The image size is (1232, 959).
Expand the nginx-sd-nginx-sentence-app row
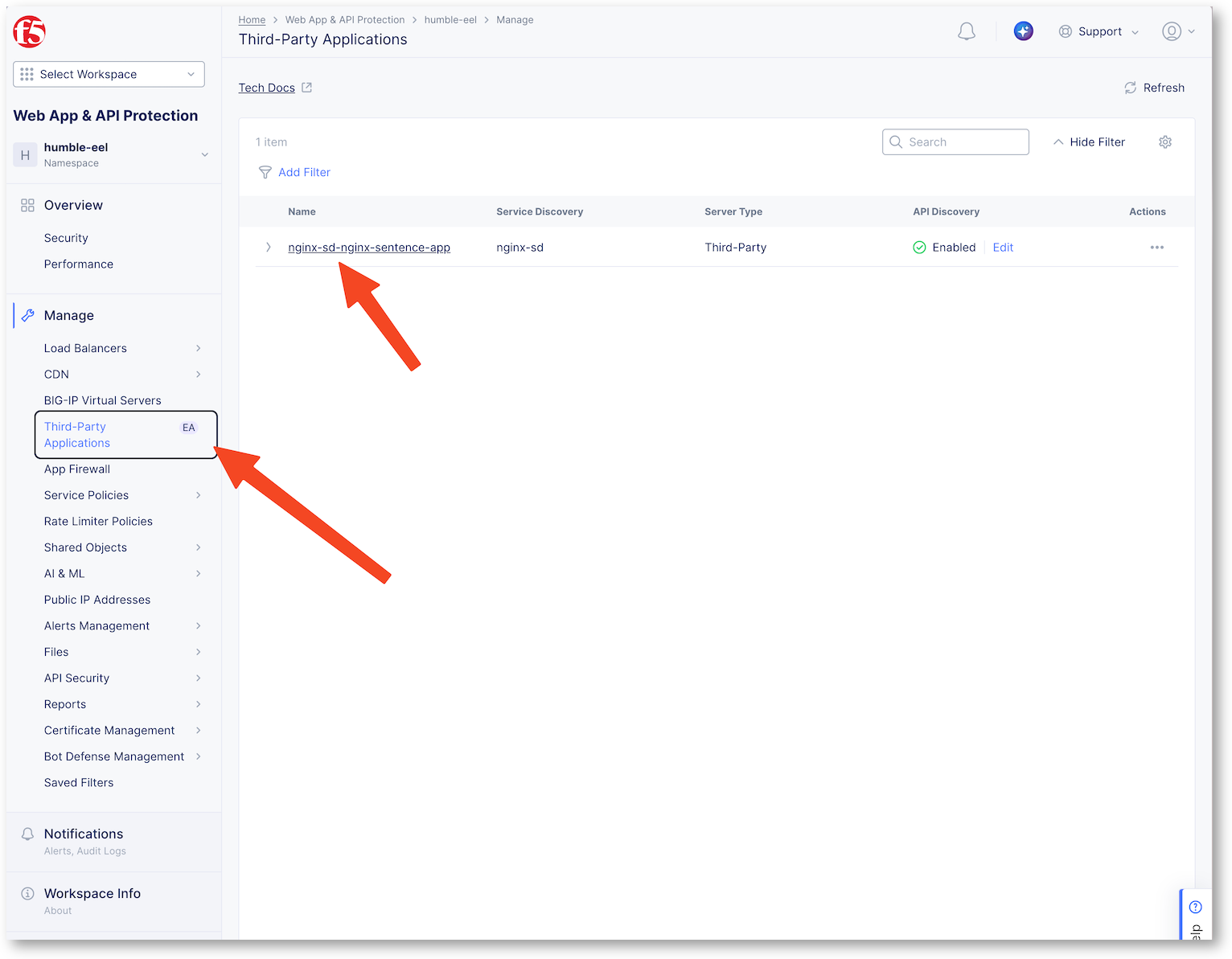click(269, 248)
